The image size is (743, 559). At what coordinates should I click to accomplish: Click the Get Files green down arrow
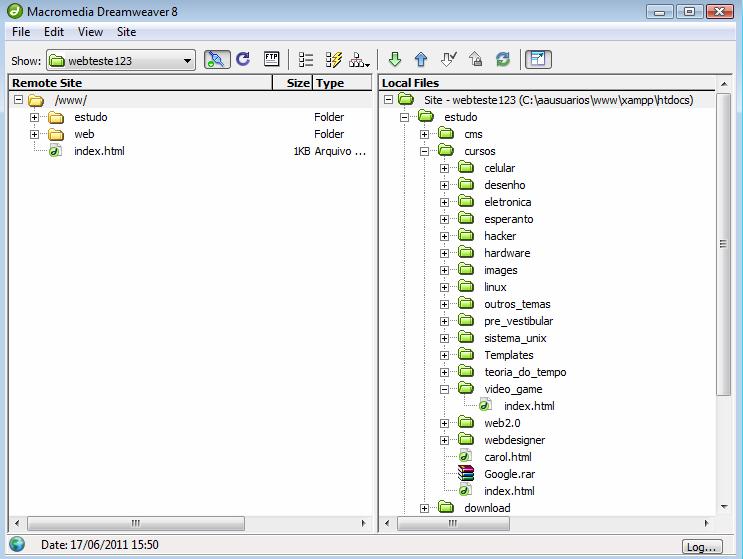394,60
